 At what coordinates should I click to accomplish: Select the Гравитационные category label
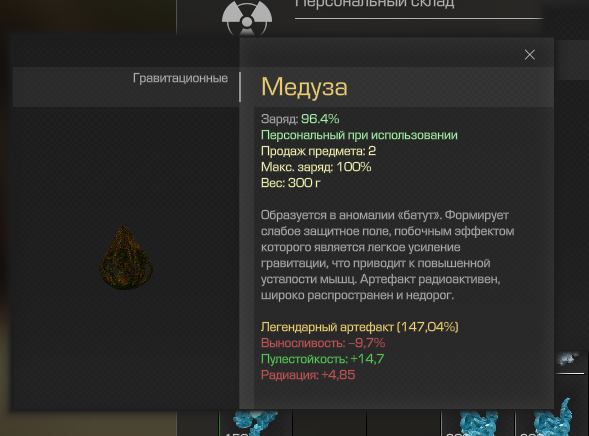[x=180, y=78]
